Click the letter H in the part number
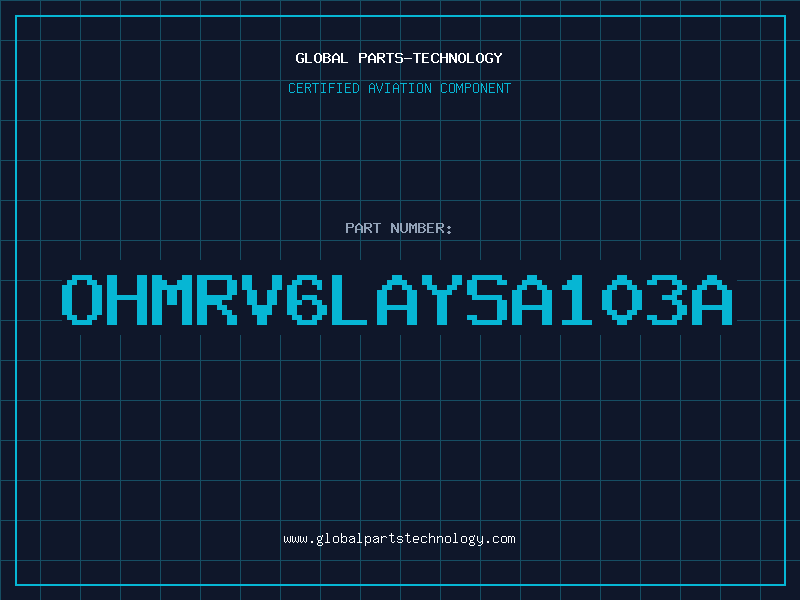This screenshot has width=800, height=600. (x=127, y=300)
